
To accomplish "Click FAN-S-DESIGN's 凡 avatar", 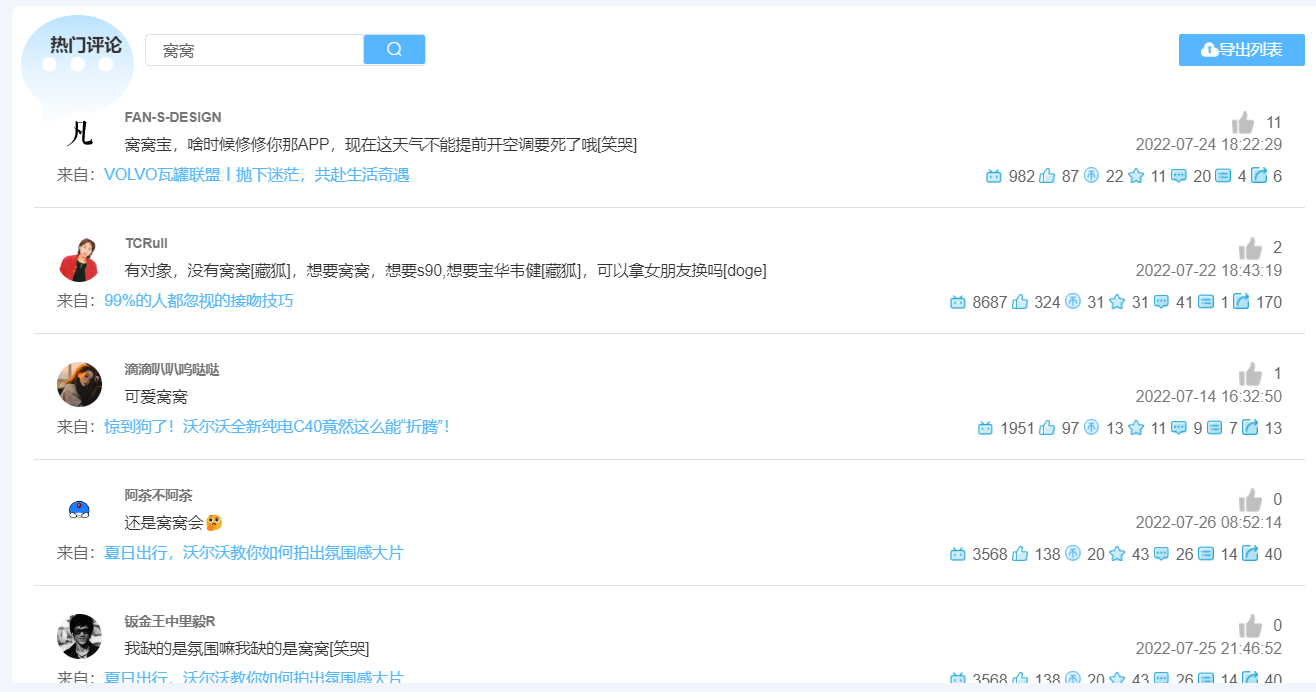I will pos(79,132).
